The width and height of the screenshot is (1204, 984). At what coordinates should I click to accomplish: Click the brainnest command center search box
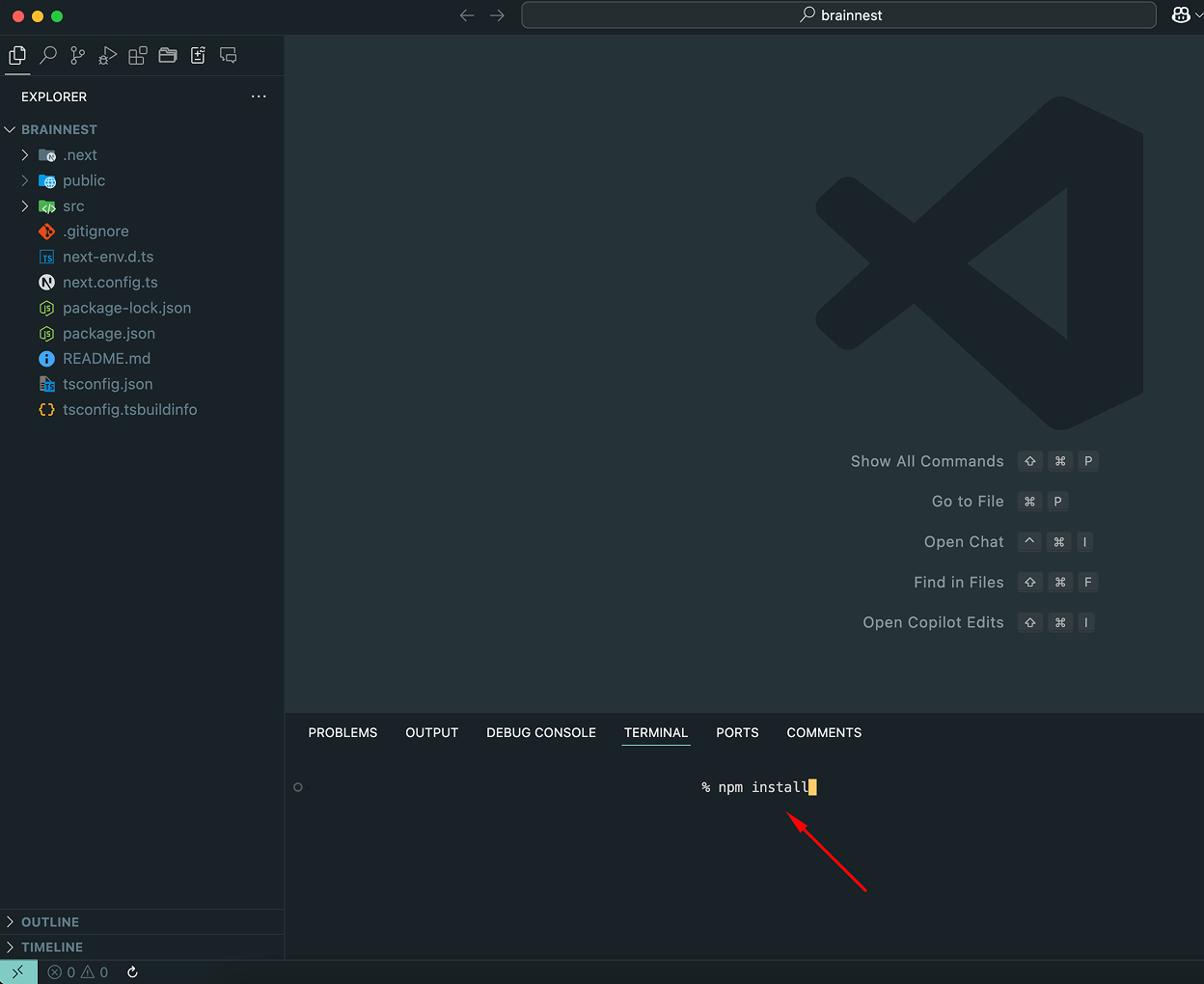click(838, 15)
